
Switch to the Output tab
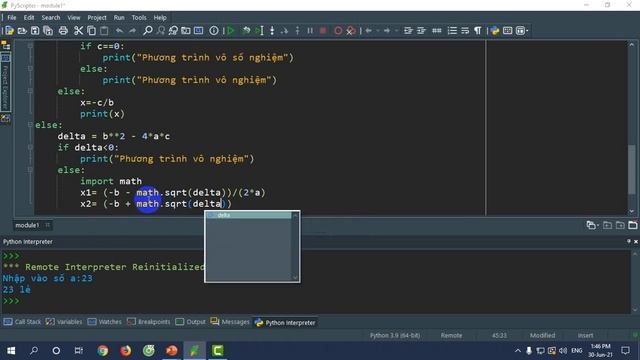coord(191,322)
